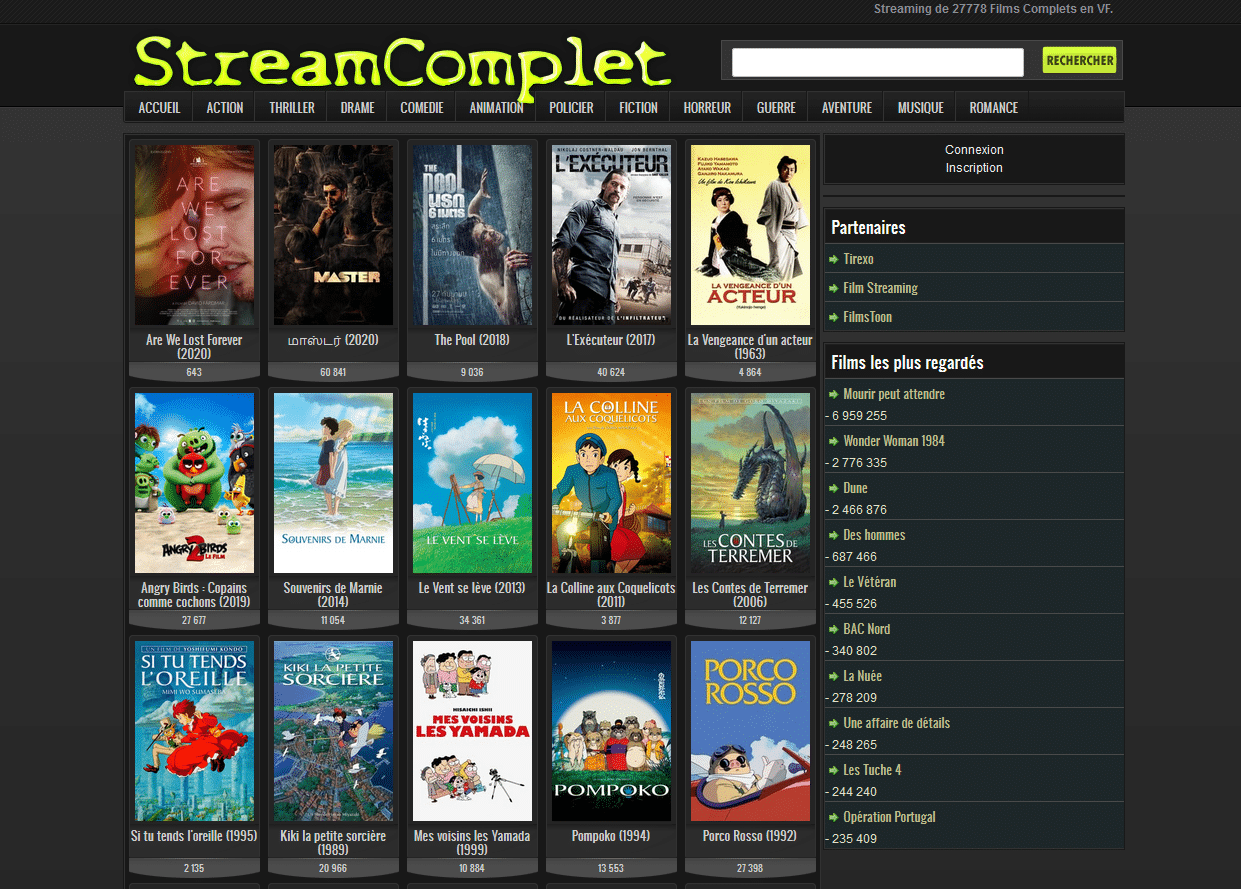
Task: Click the arrow icon beside Dune
Action: (834, 488)
